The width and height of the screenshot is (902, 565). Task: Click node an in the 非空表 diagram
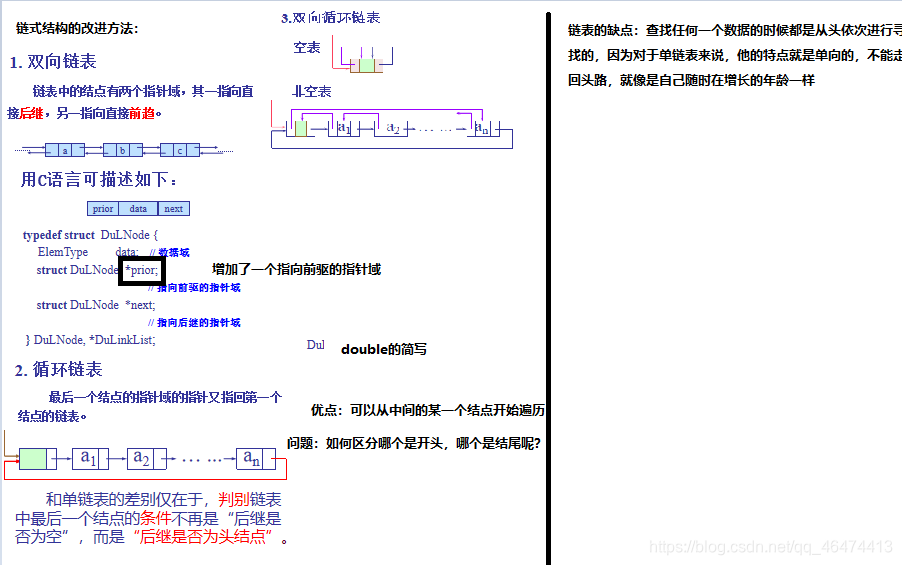(x=482, y=128)
